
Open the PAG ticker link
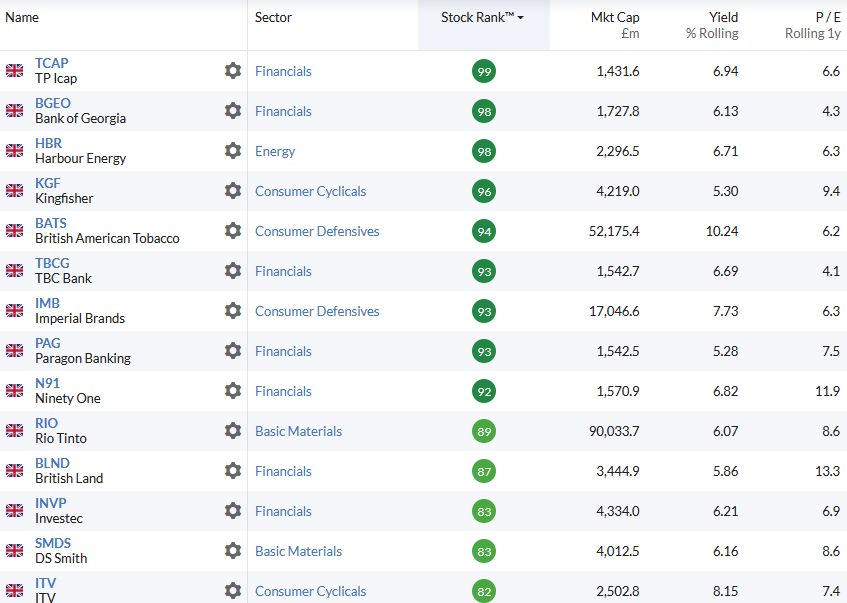click(48, 343)
